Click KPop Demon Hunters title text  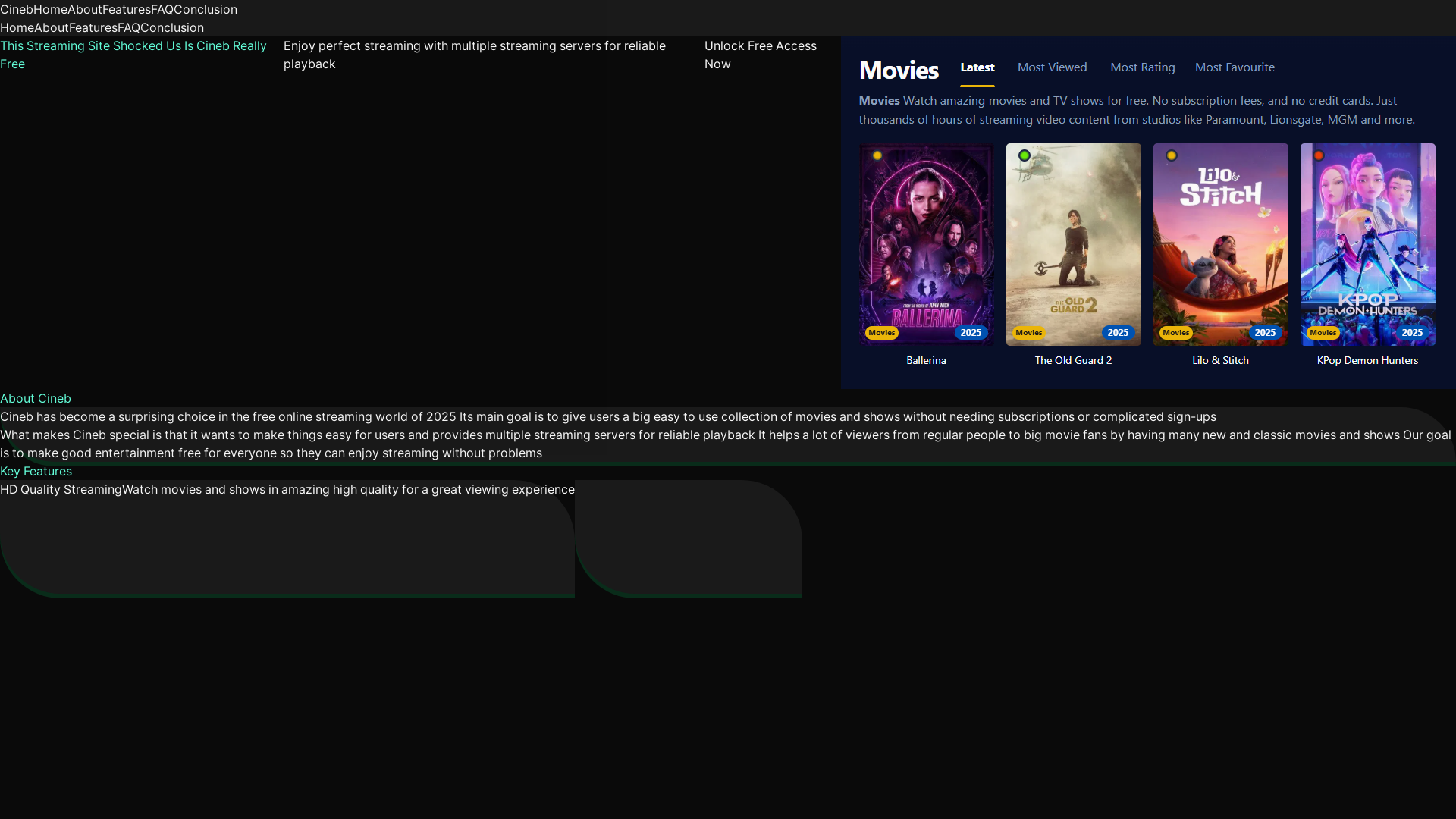[x=1367, y=360]
